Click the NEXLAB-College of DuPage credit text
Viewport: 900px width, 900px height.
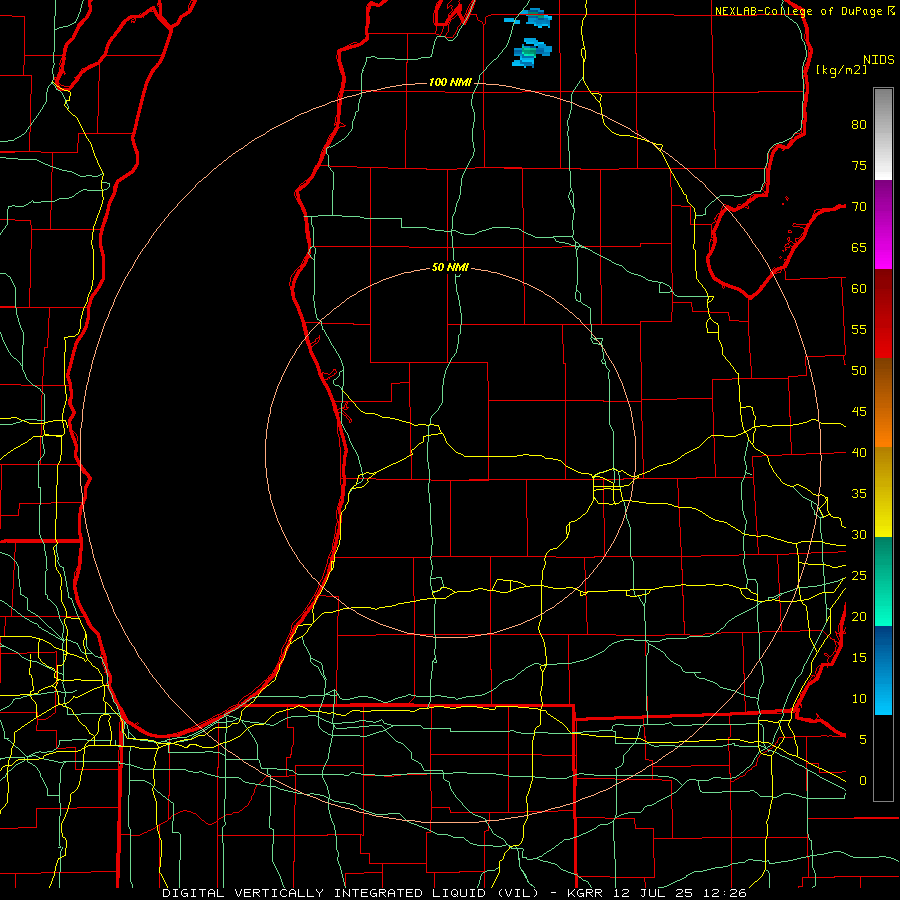(x=805, y=11)
